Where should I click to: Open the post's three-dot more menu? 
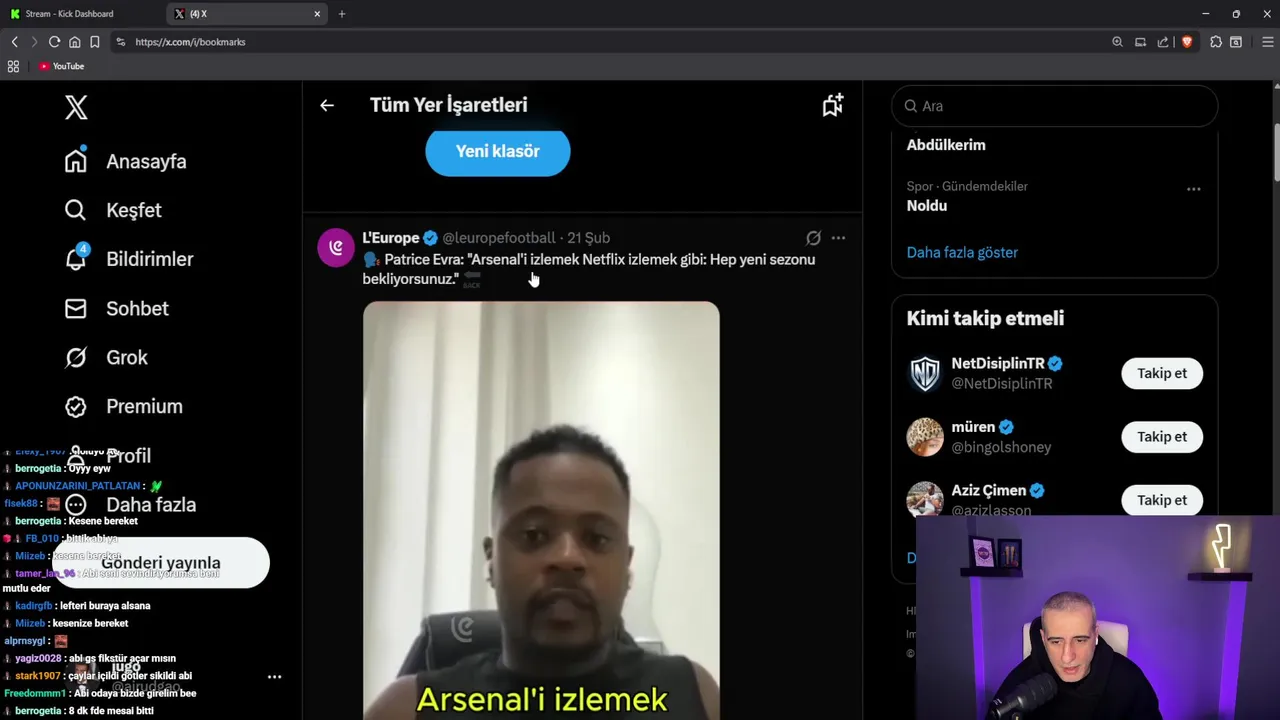click(838, 238)
